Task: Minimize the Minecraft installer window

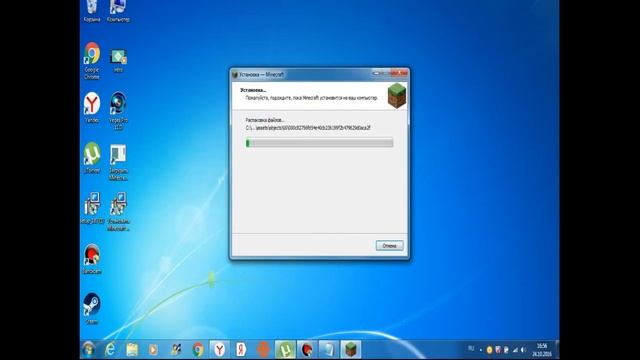Action: 376,73
